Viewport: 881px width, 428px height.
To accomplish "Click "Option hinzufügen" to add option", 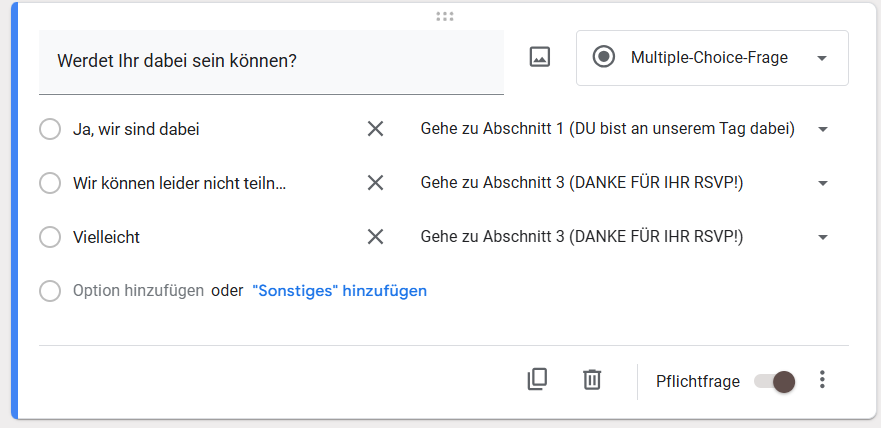I will pos(138,291).
